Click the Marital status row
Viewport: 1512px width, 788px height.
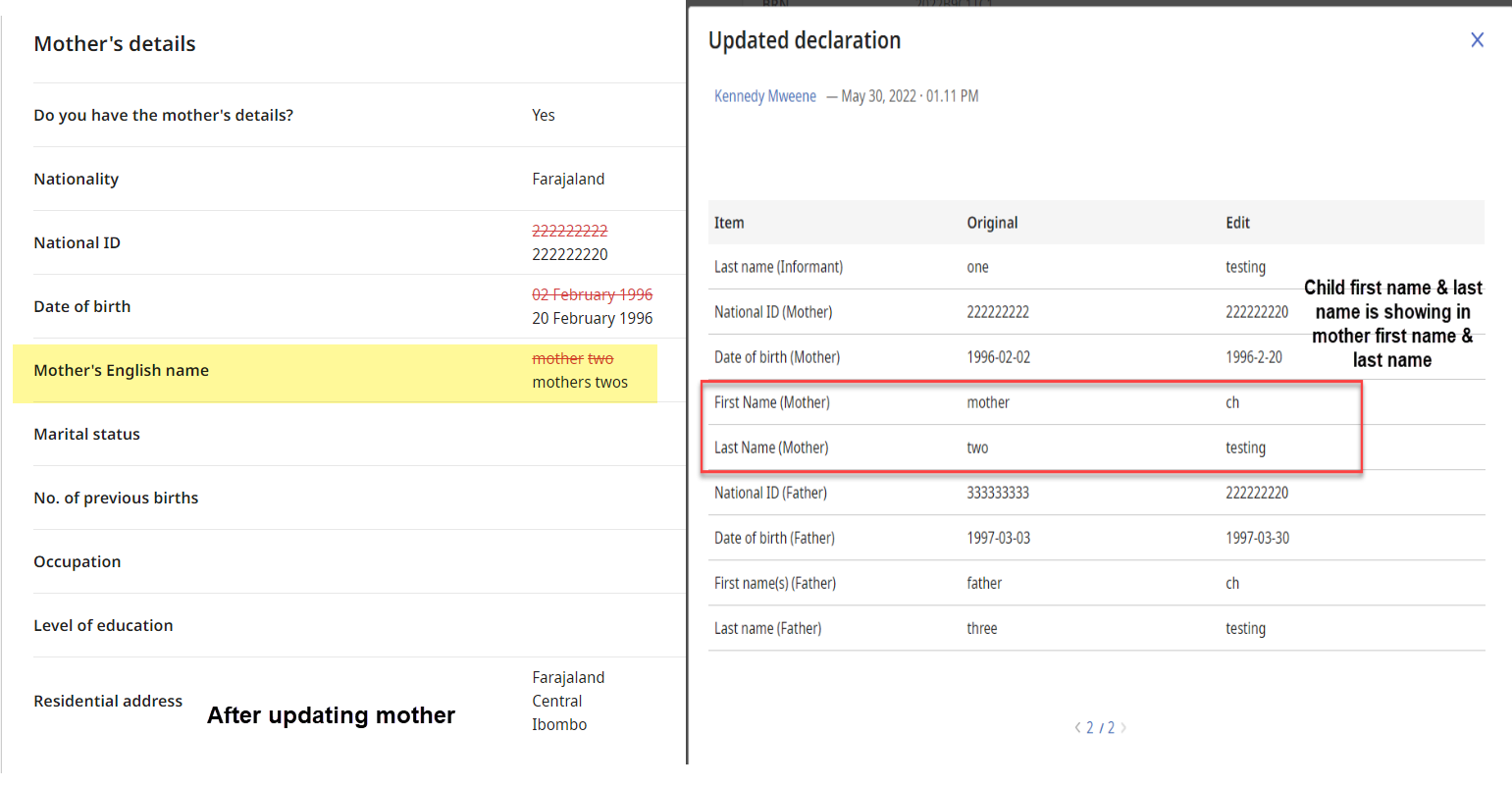[x=86, y=434]
